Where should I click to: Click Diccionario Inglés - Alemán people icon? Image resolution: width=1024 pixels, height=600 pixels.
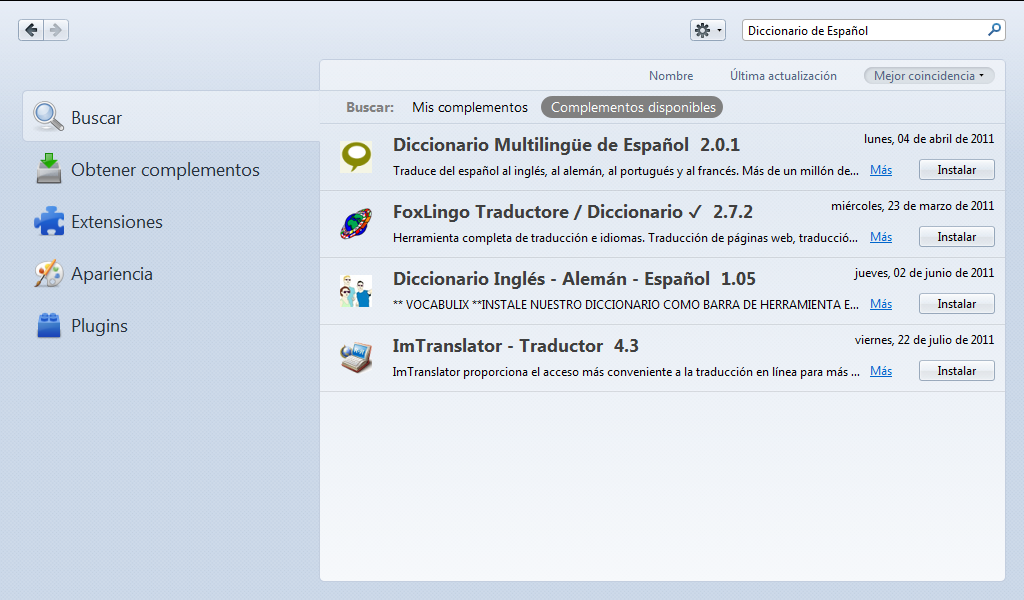(x=356, y=291)
